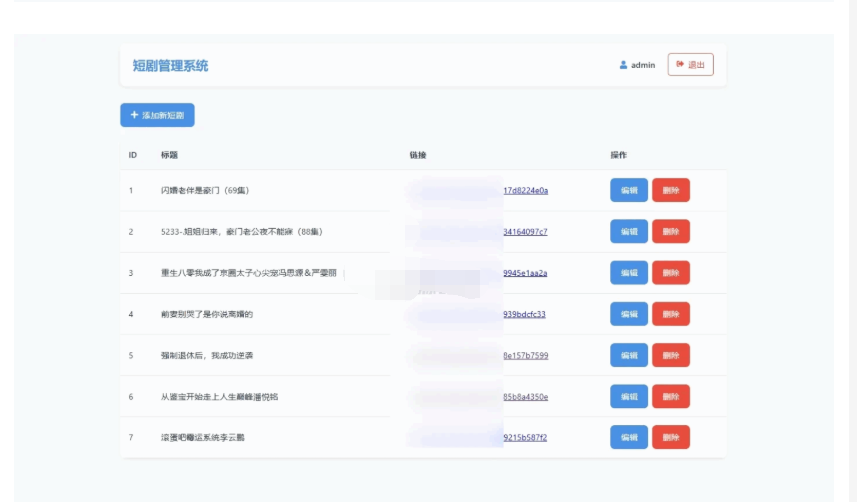Click the 操作 column header

point(619,155)
